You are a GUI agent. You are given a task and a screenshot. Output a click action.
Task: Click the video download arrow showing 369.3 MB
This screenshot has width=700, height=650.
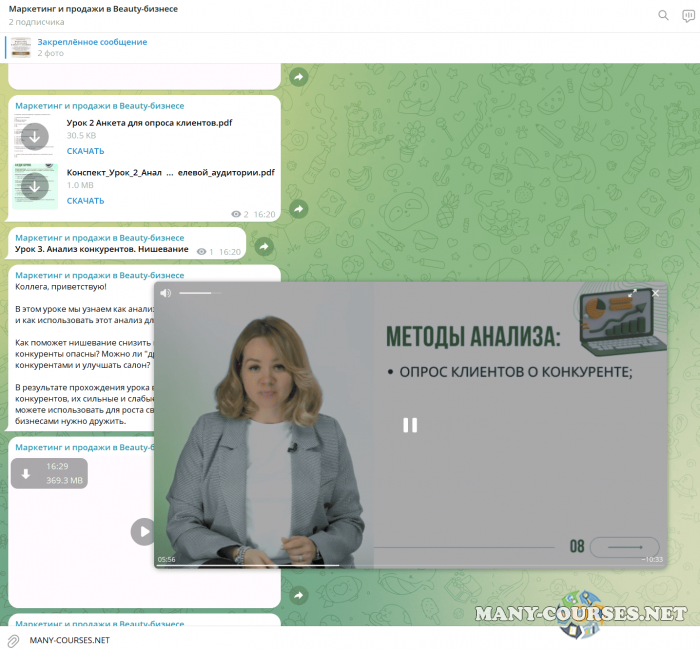tap(27, 474)
